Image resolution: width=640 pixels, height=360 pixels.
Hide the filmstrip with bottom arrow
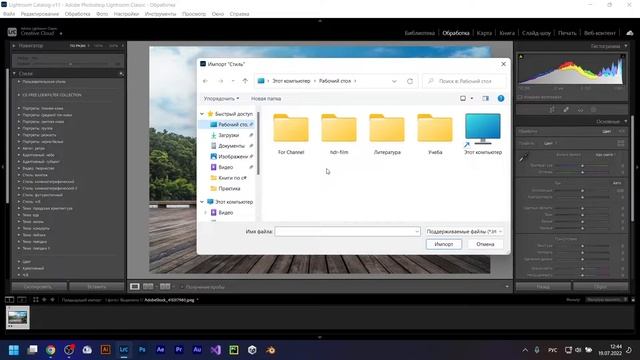(x=320, y=337)
